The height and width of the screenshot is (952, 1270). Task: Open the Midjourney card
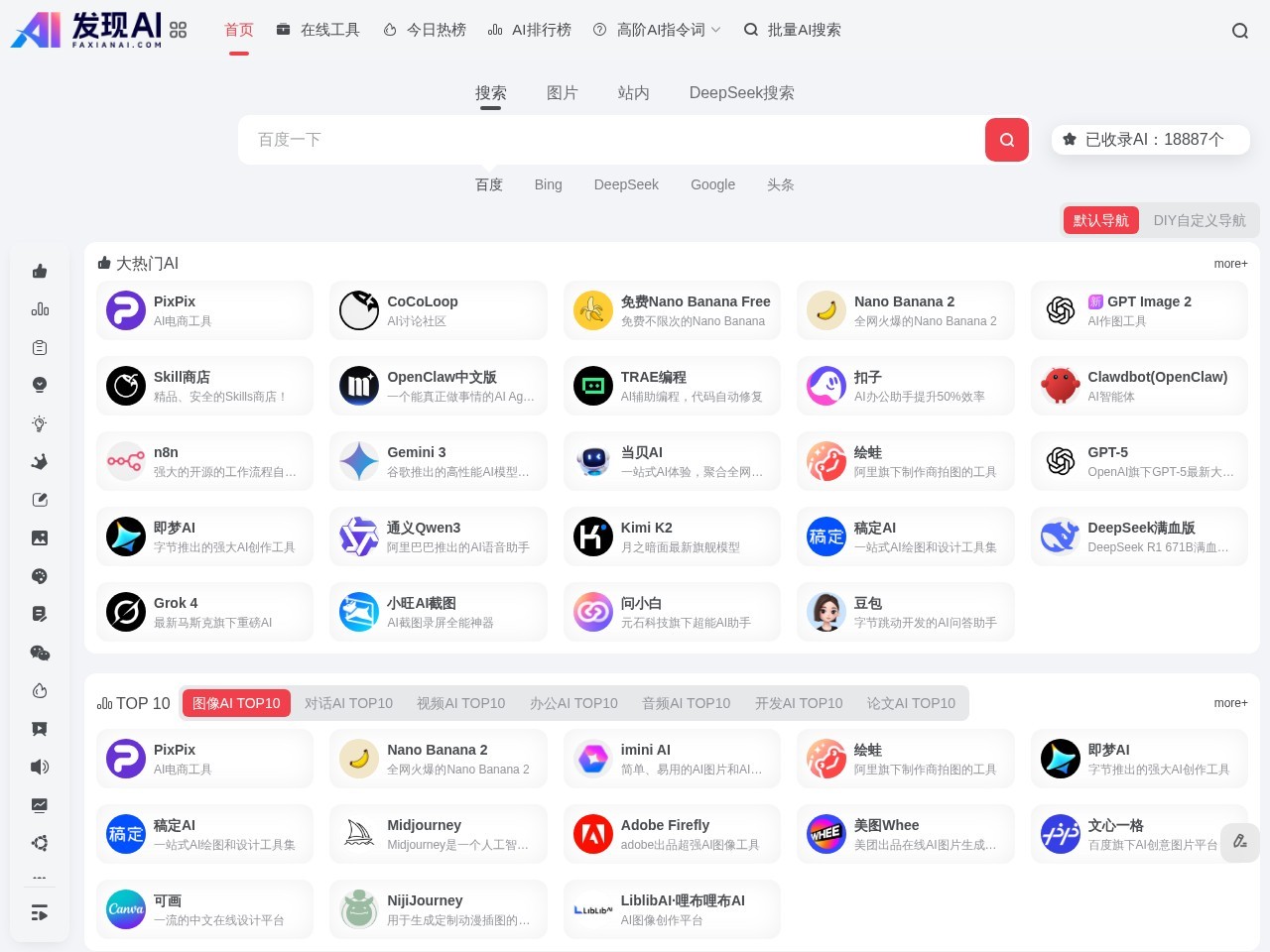(439, 834)
